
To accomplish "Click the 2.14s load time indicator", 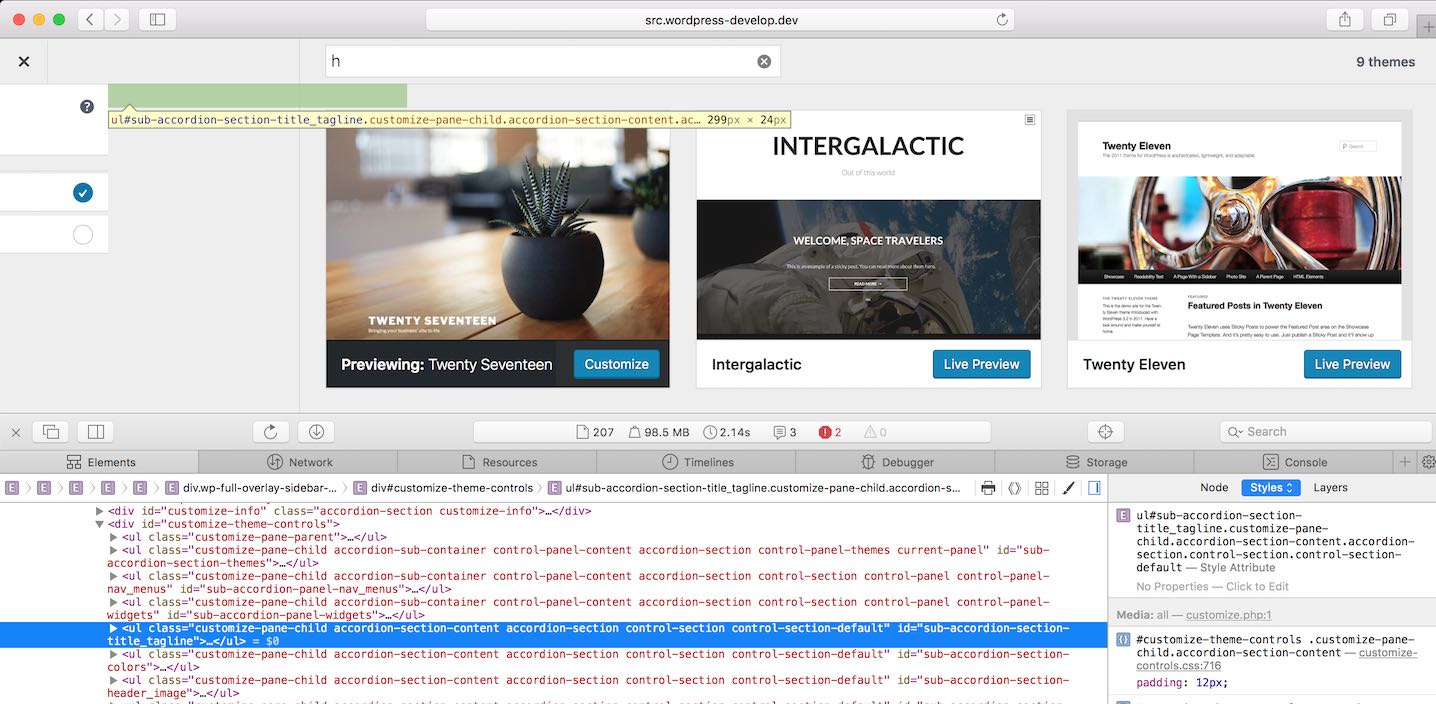I will coord(727,432).
